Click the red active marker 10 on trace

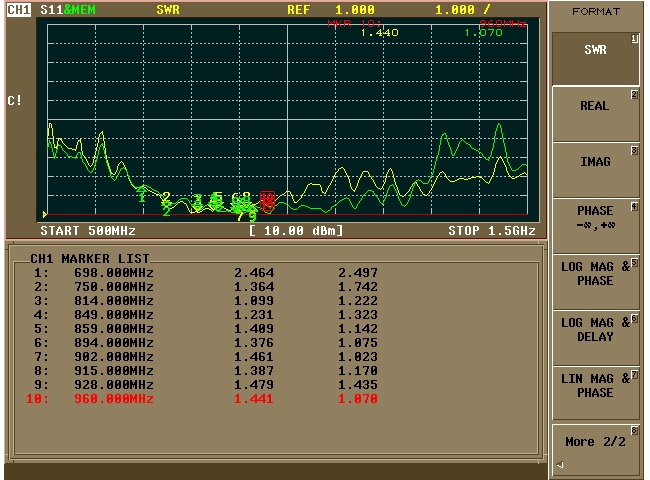[x=267, y=202]
